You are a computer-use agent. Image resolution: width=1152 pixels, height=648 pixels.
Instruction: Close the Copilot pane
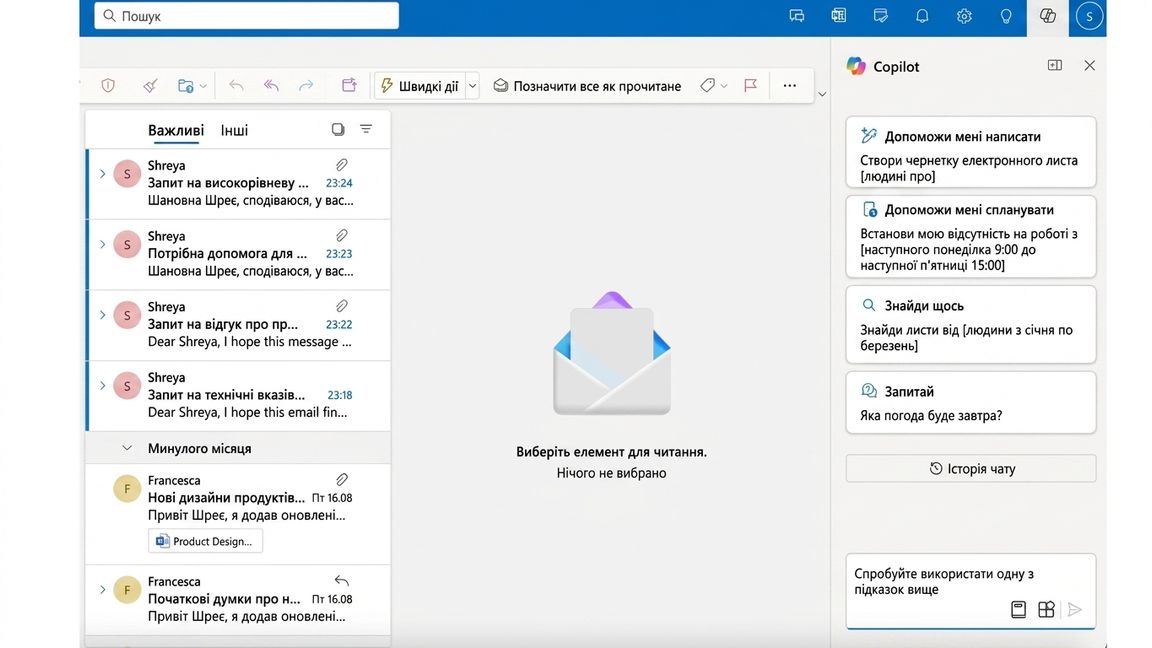point(1090,65)
